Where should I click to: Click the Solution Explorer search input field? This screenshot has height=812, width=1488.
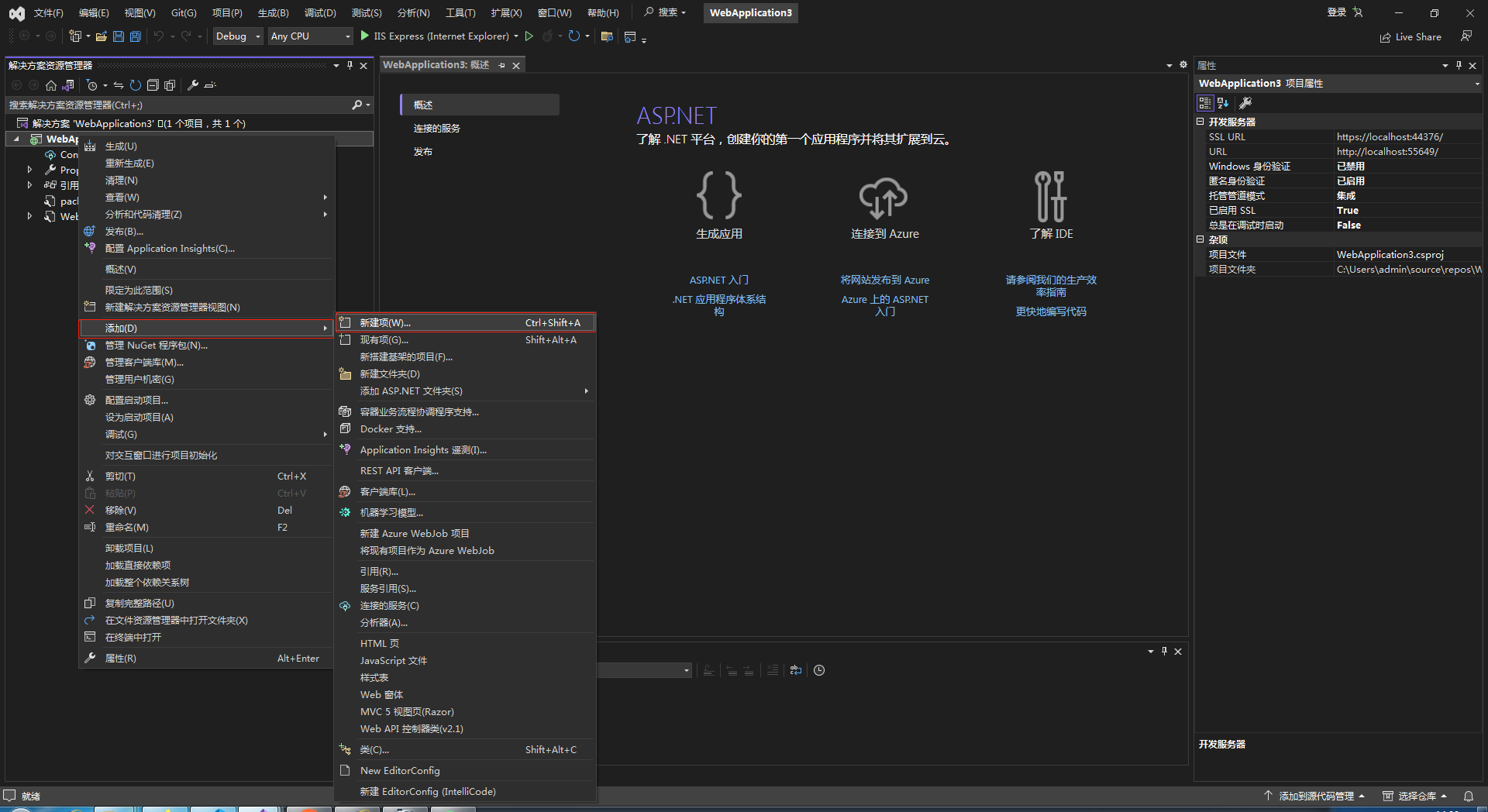pyautogui.click(x=178, y=105)
